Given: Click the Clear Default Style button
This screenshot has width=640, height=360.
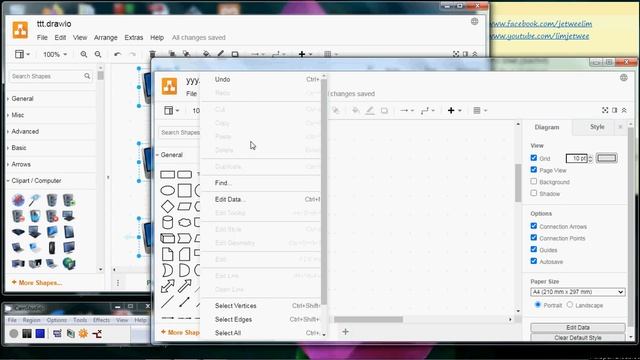Looking at the screenshot, I should [578, 338].
